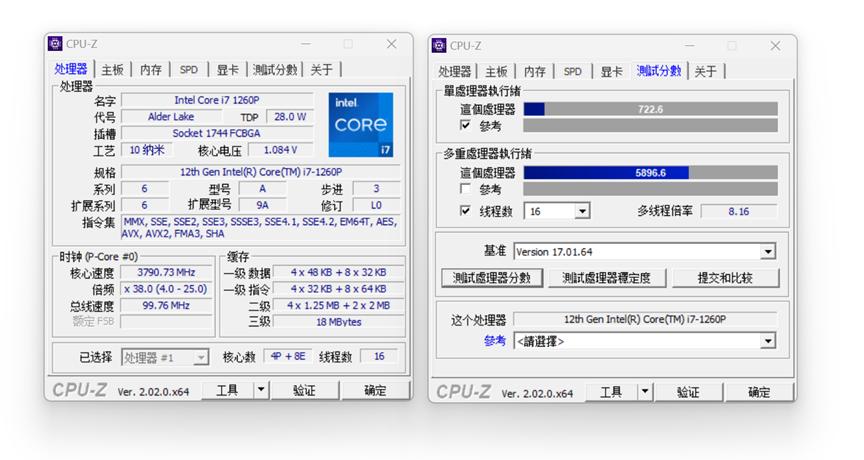Viewport: 864px width, 460px height.
Task: Click the Intel Core i7 logo badge
Action: click(x=361, y=125)
